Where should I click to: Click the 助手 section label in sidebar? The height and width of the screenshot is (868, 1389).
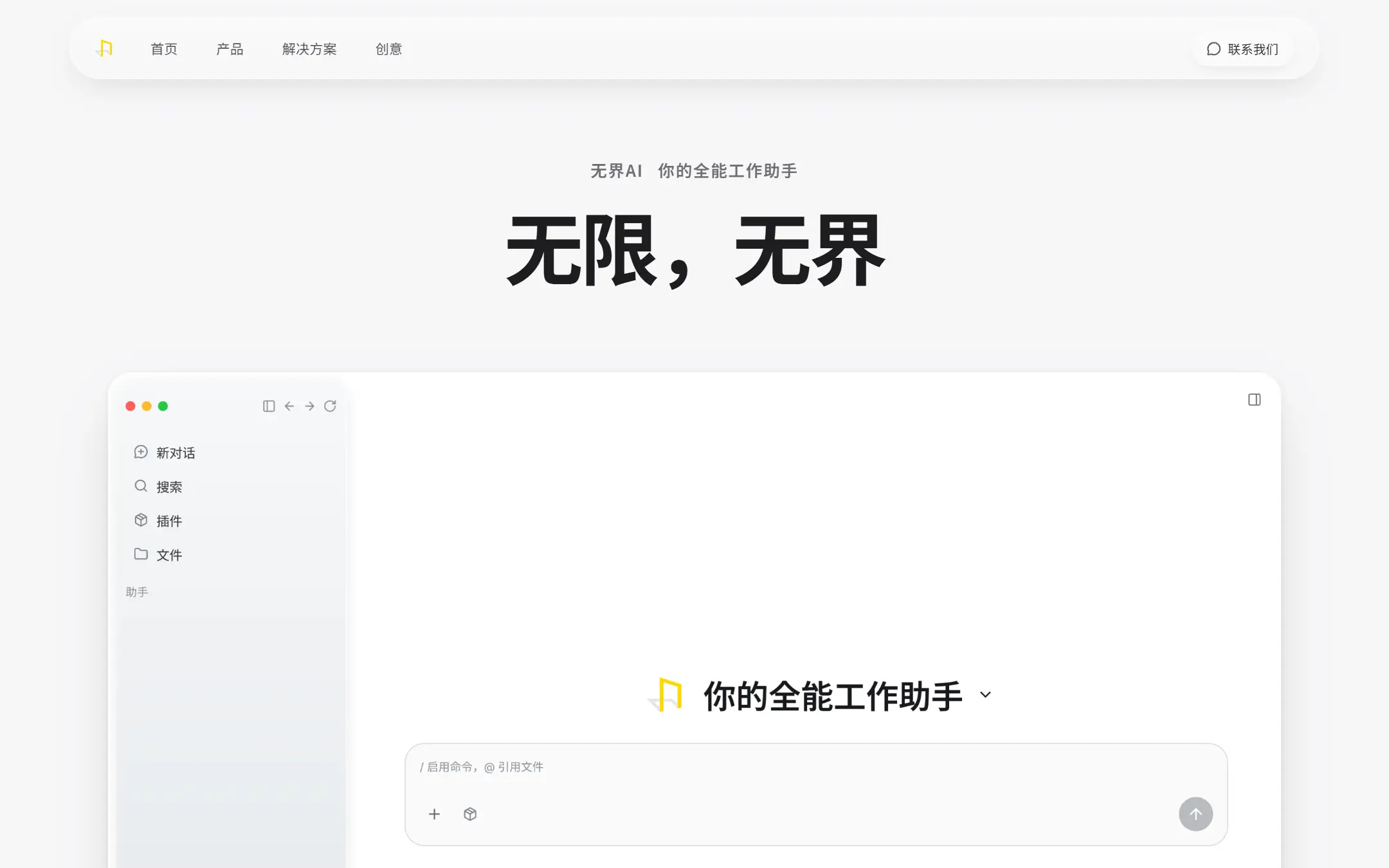[137, 592]
